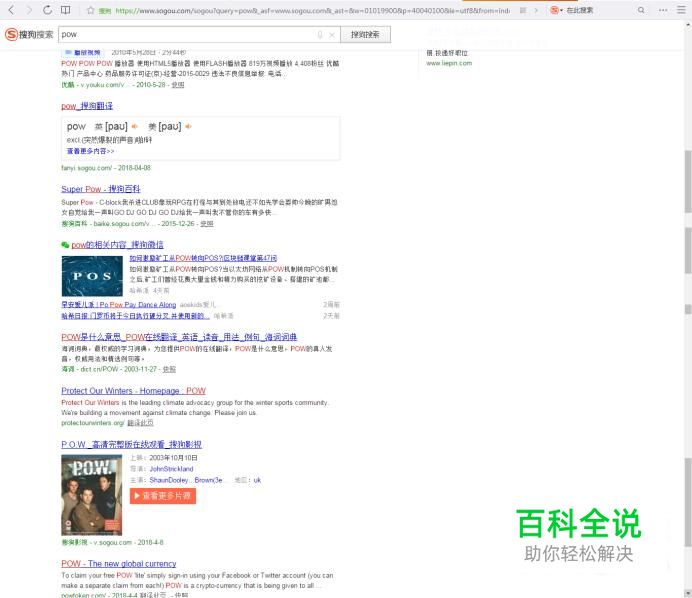This screenshot has width=692, height=598.
Task: Click the view more content link in translation box
Action: (90, 151)
